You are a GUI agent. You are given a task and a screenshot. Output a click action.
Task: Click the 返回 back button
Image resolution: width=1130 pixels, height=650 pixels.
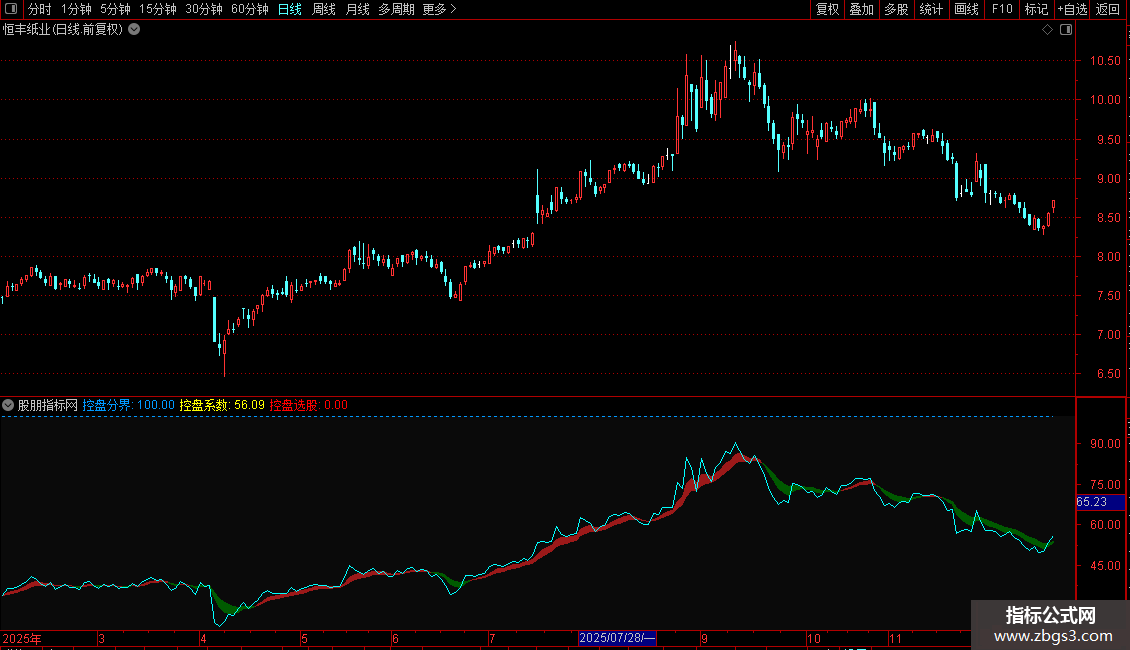point(1108,9)
